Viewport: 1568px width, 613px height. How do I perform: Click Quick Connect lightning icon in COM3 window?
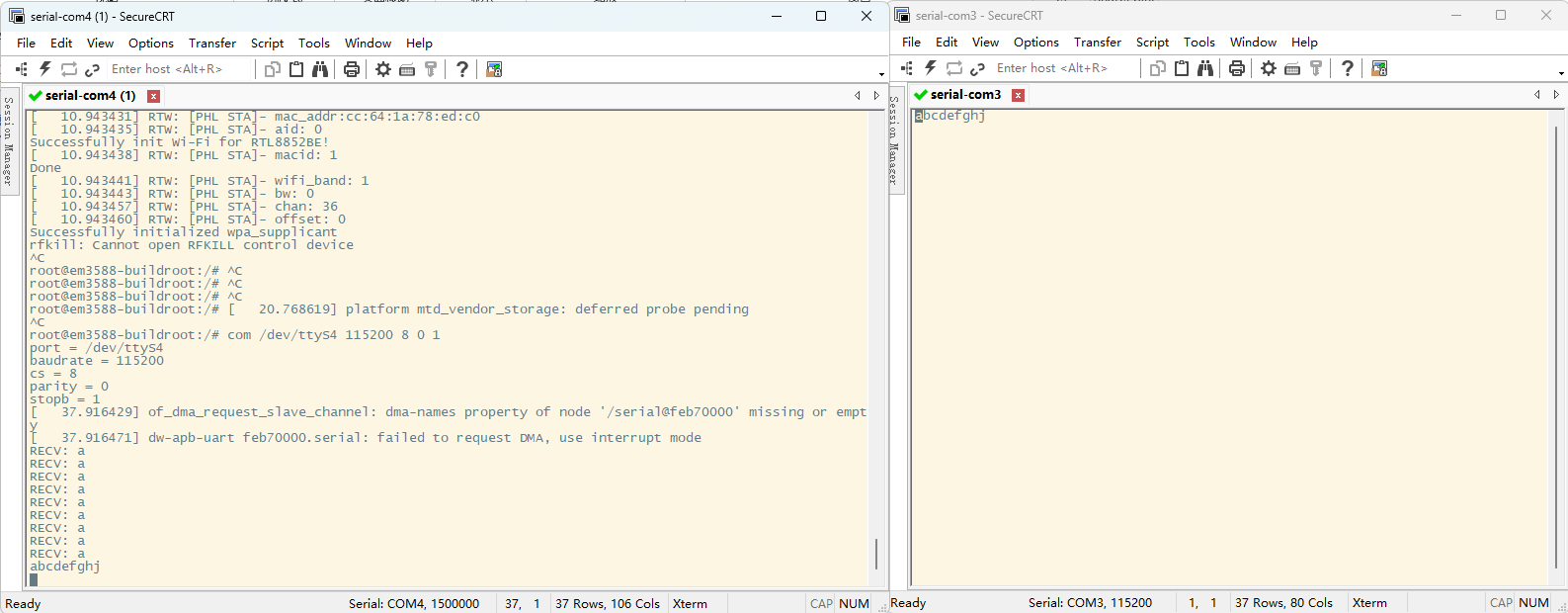[930, 68]
